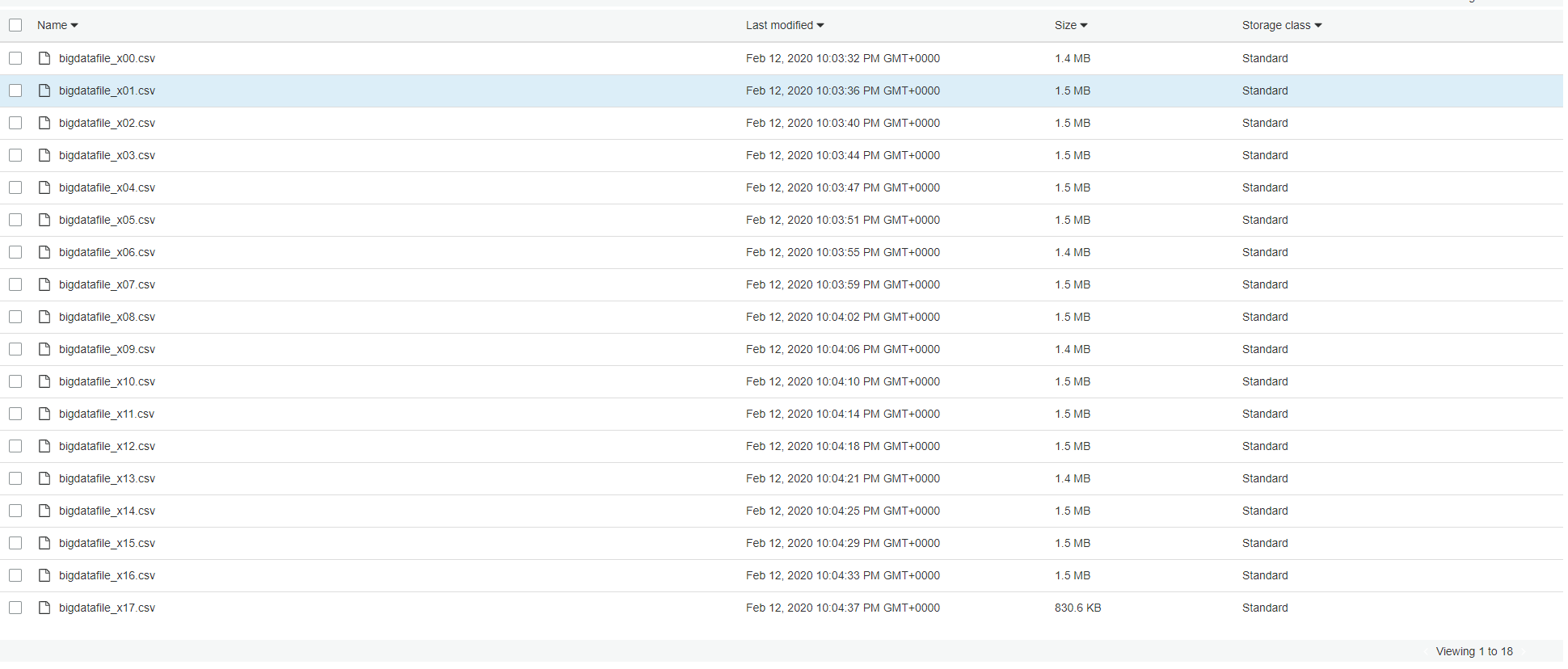The width and height of the screenshot is (1568, 669).
Task: Click the file icon next to bigdatafile_x09.csv
Action: click(x=44, y=349)
